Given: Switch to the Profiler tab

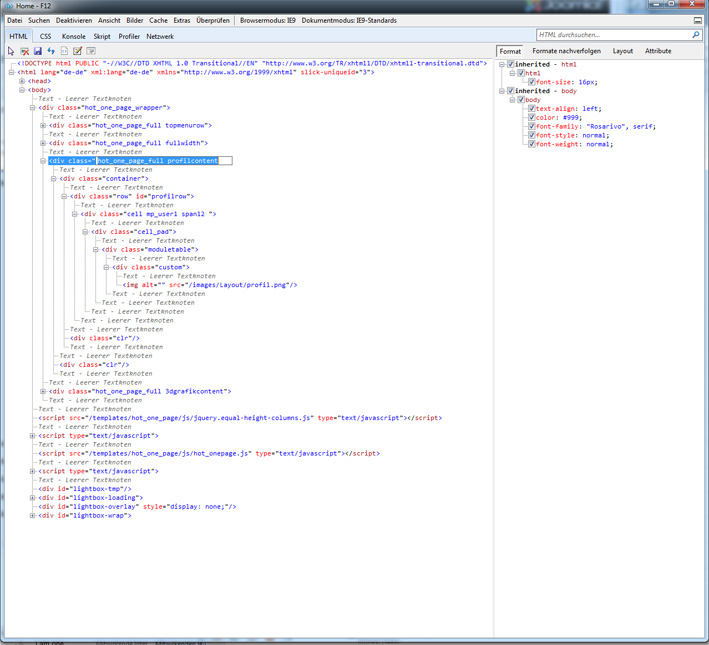Looking at the screenshot, I should pos(129,36).
